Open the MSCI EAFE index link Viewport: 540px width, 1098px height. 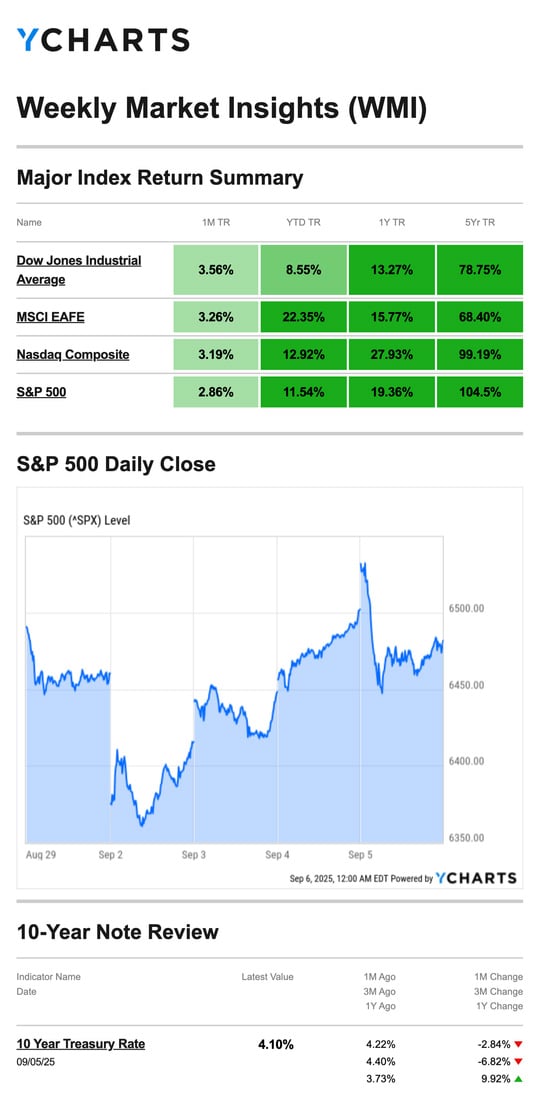click(50, 317)
